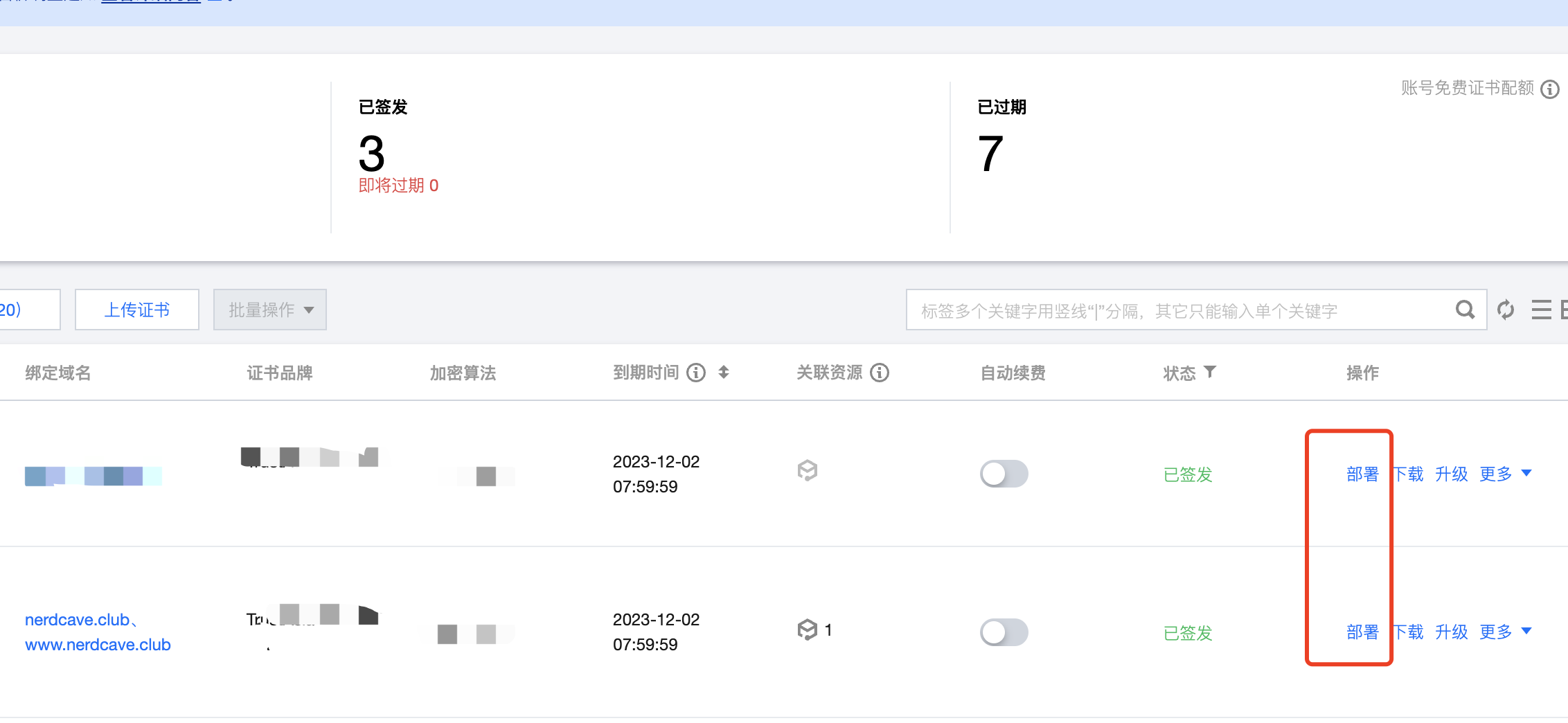Enable auto-renew for nerdcave.club certificate
The width and height of the screenshot is (1568, 723).
[x=1004, y=632]
